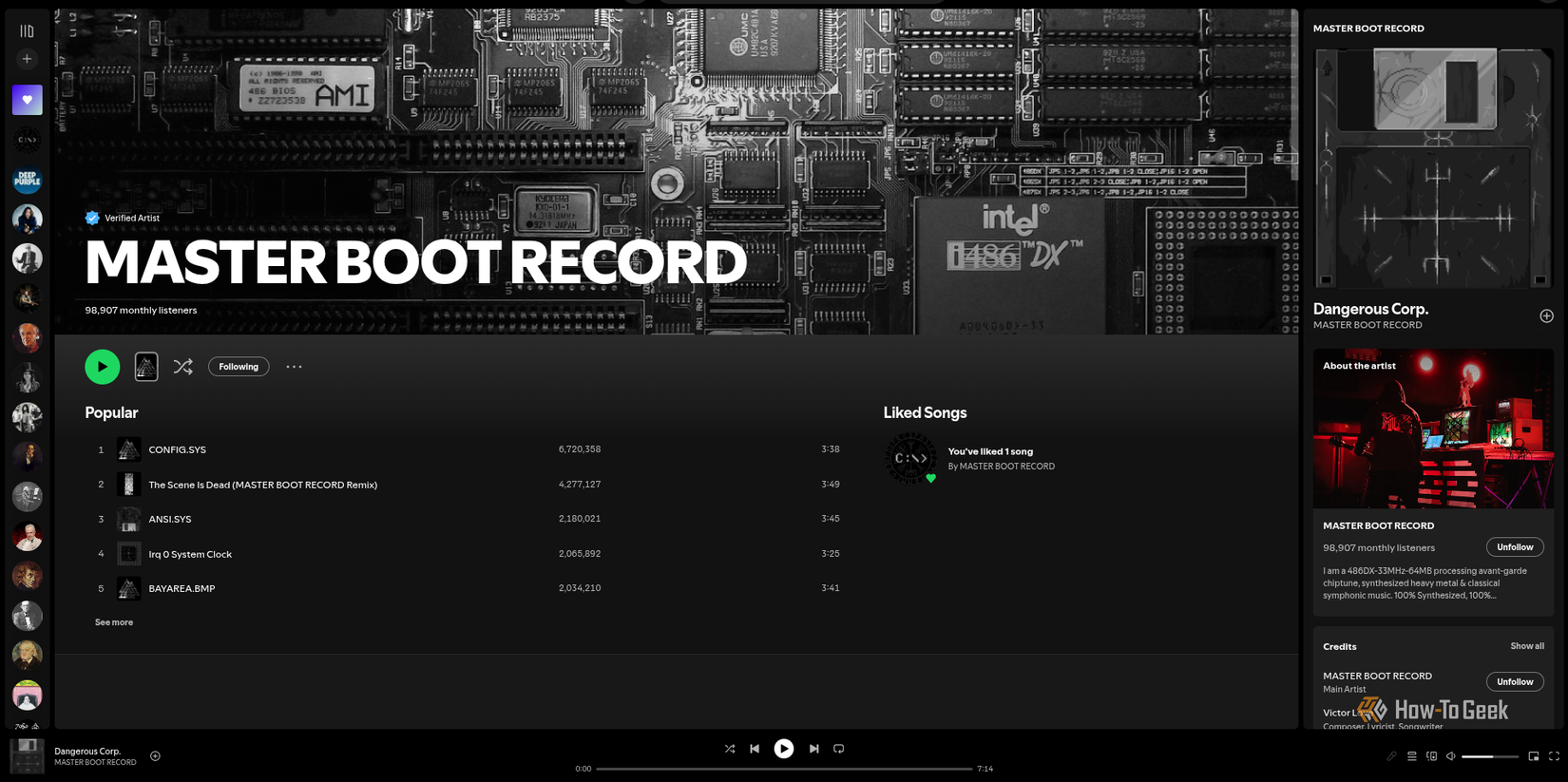Toggle repeat mode in player bar
Screen dimensions: 1568x782
click(x=838, y=749)
